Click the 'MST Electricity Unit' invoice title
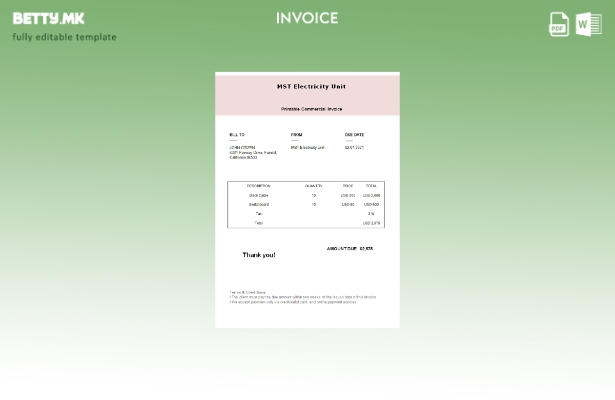Screen dimensions: 615x400 click(x=311, y=87)
